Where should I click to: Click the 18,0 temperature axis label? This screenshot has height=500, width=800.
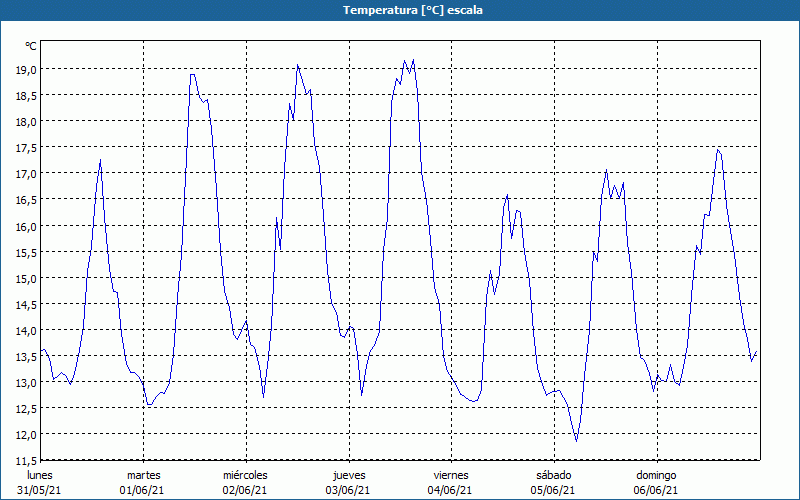coord(27,121)
